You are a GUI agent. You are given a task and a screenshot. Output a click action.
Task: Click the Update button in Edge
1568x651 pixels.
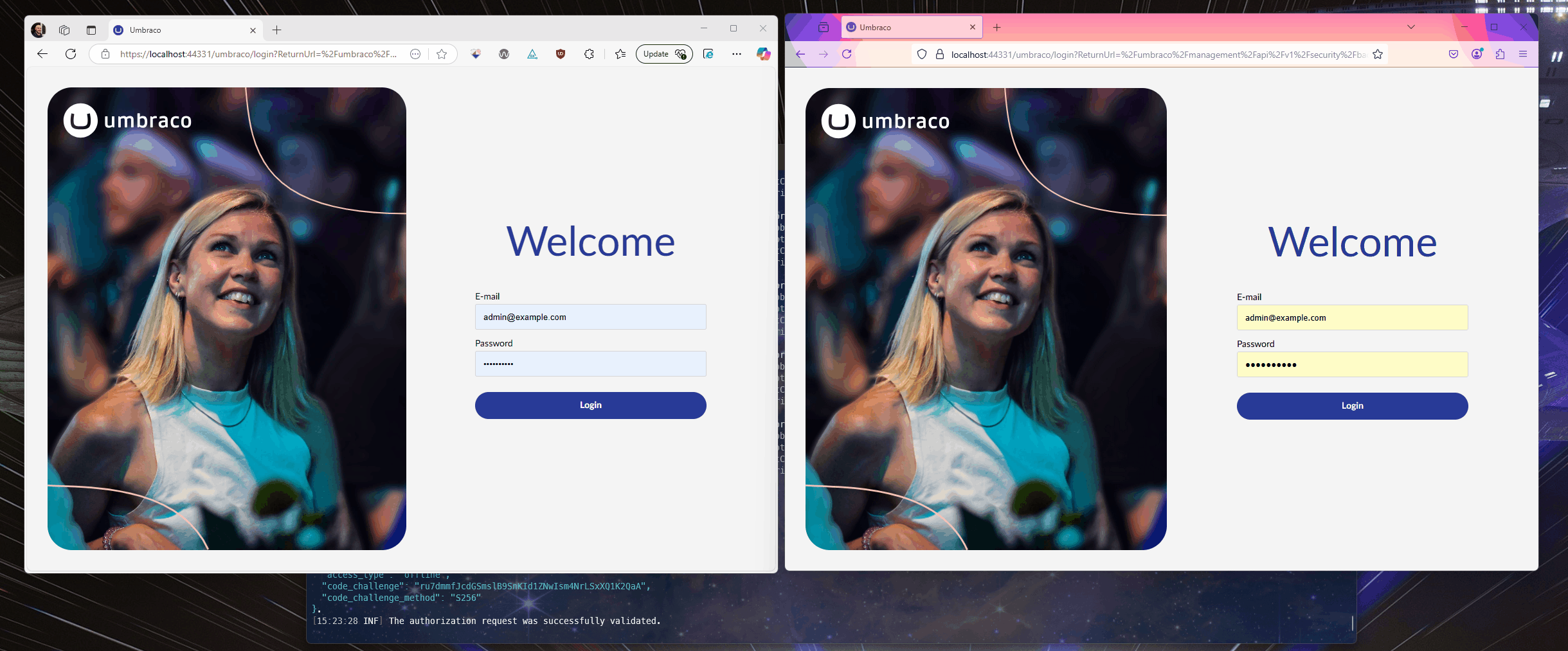coord(664,54)
